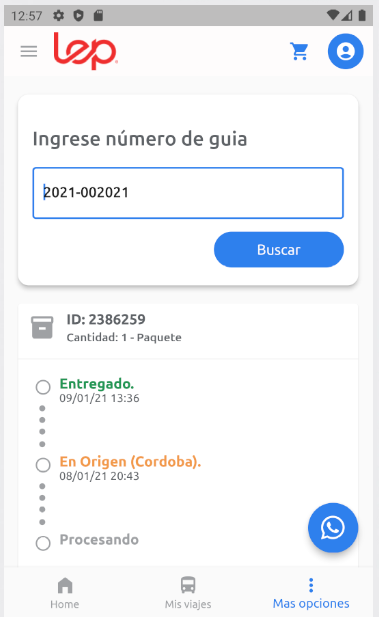Switch to the Mis viajes tab label
The width and height of the screenshot is (379, 617).
188,604
